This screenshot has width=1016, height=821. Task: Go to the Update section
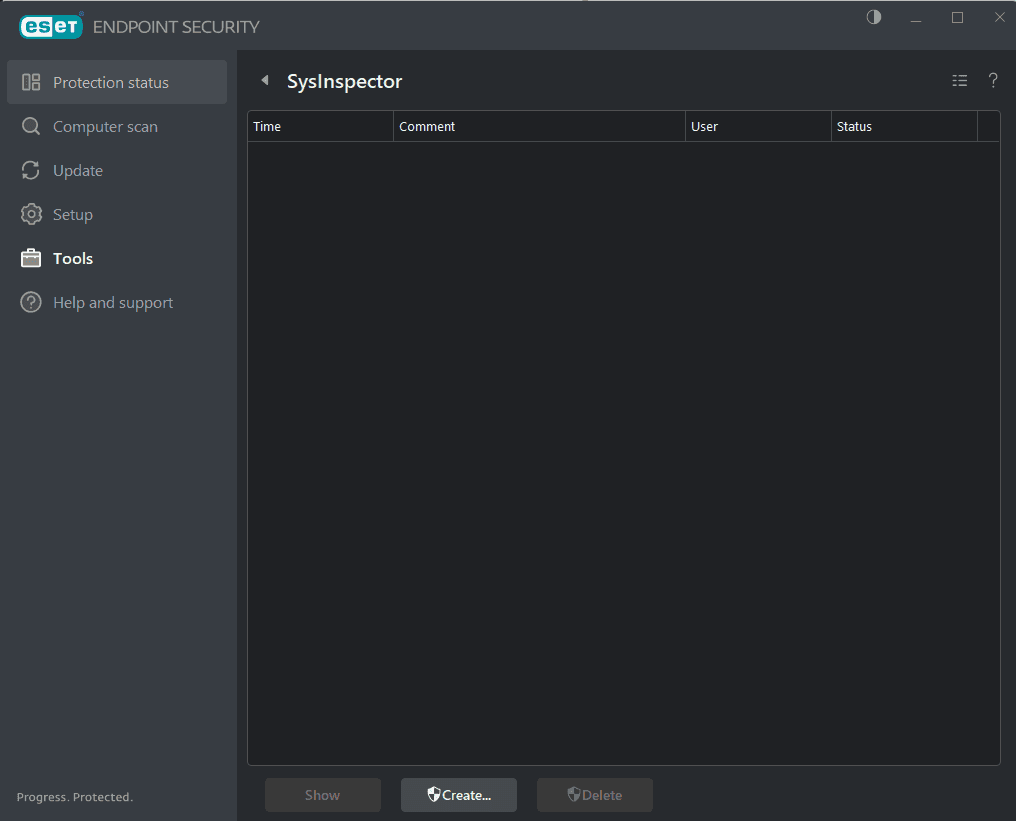coord(117,170)
